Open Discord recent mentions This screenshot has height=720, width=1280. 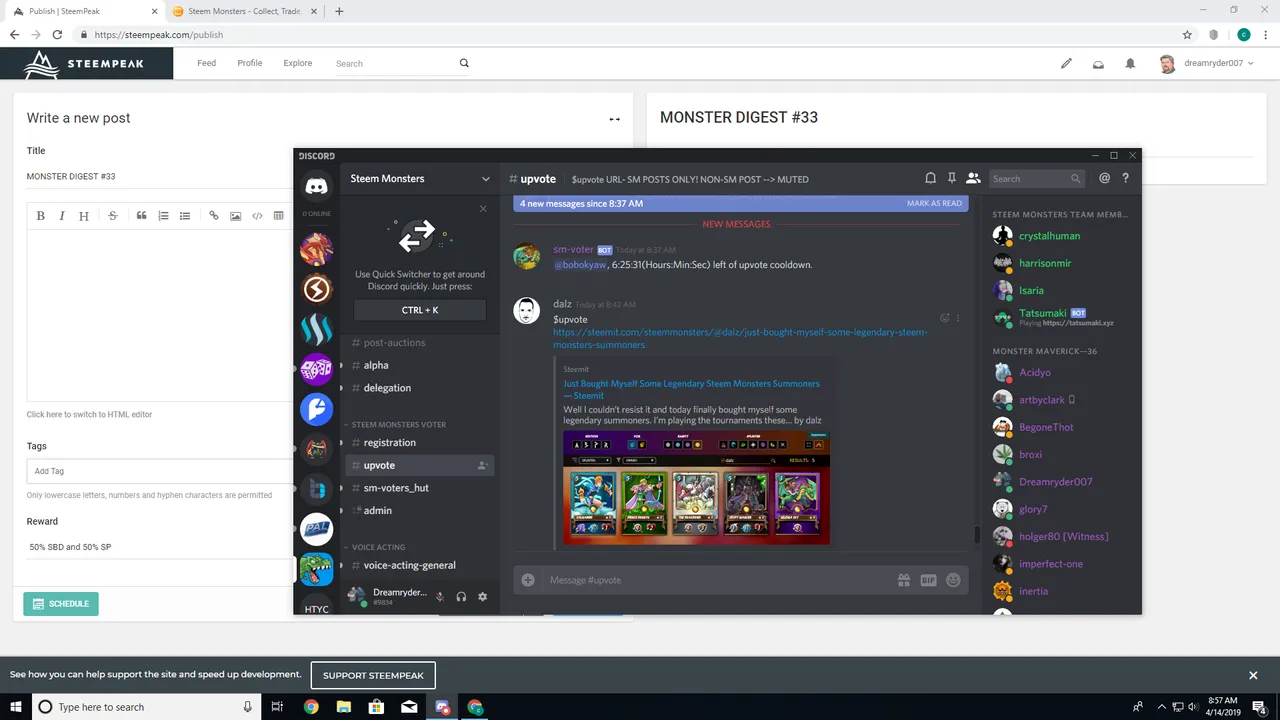click(1104, 178)
